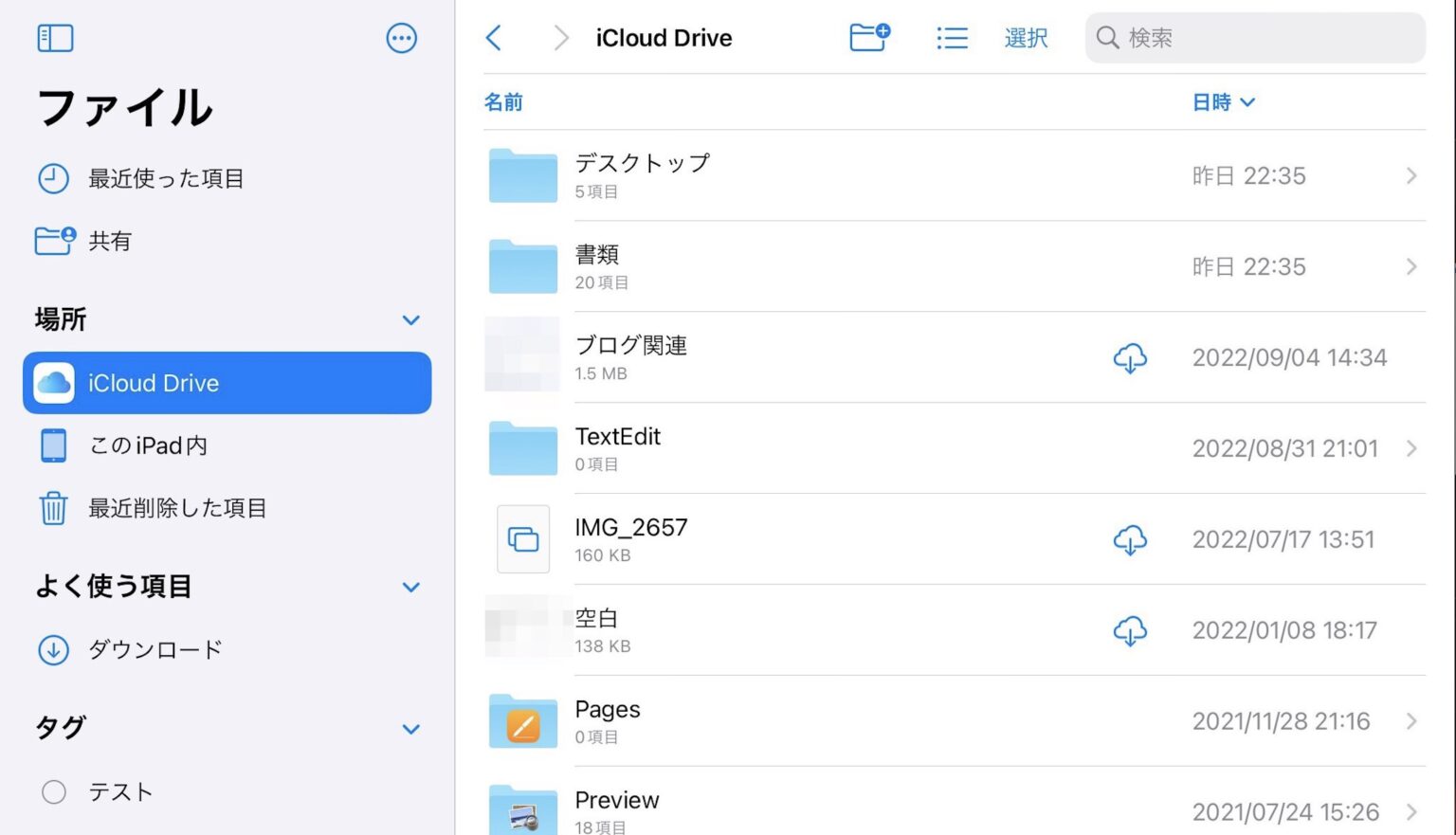Open the Pages folder icon
The width and height of the screenshot is (1456, 835).
click(523, 721)
